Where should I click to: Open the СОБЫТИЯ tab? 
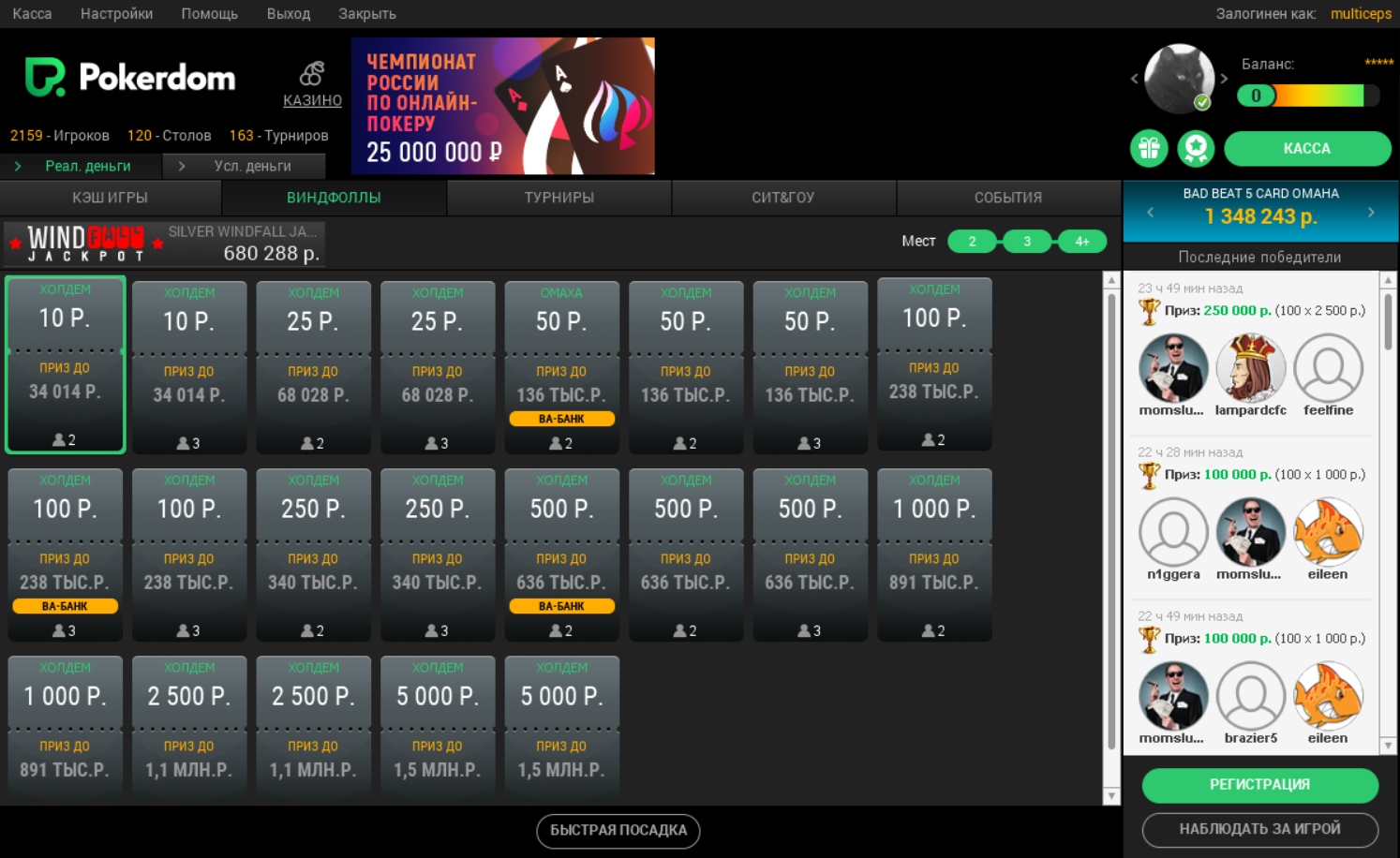pyautogui.click(x=1008, y=198)
